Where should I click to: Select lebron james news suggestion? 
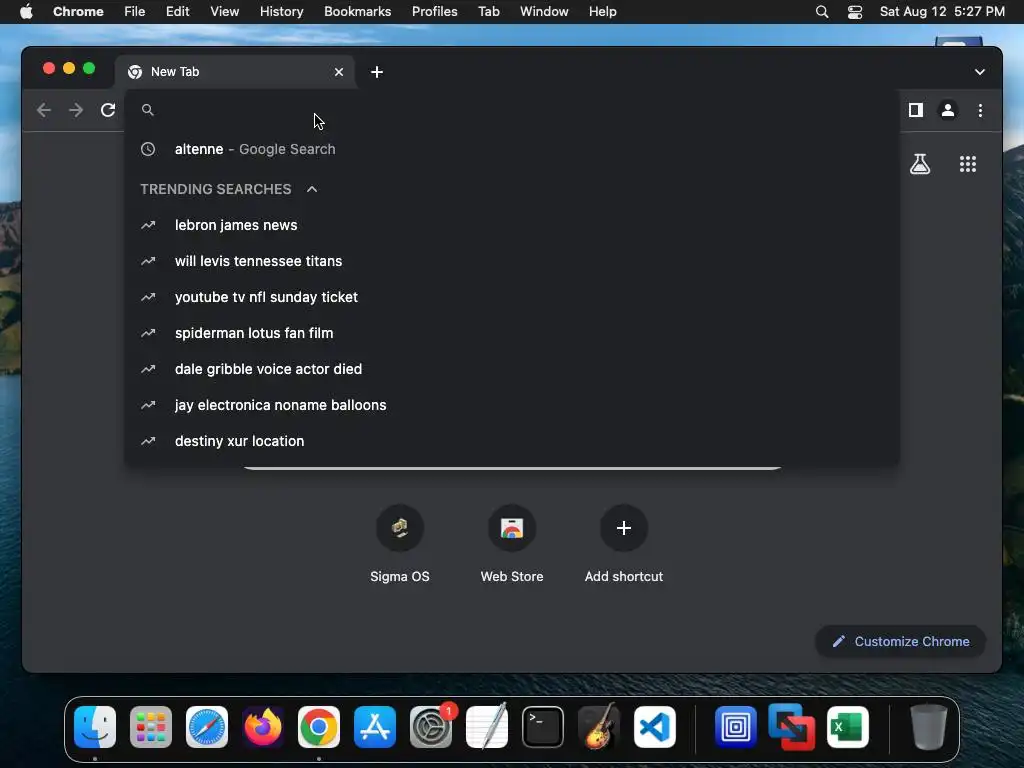pos(512,225)
